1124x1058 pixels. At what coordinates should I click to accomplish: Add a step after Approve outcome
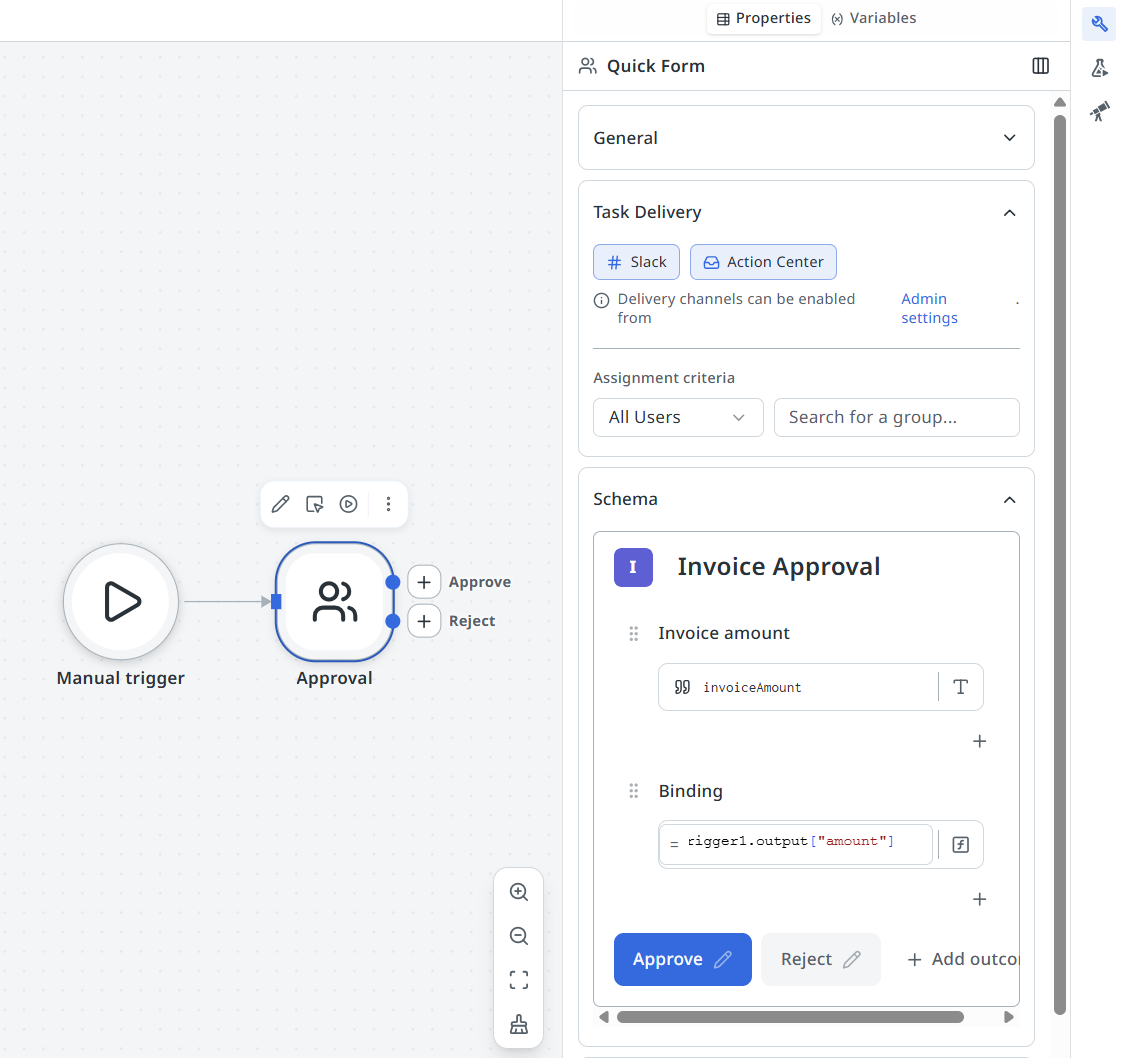[x=424, y=582]
